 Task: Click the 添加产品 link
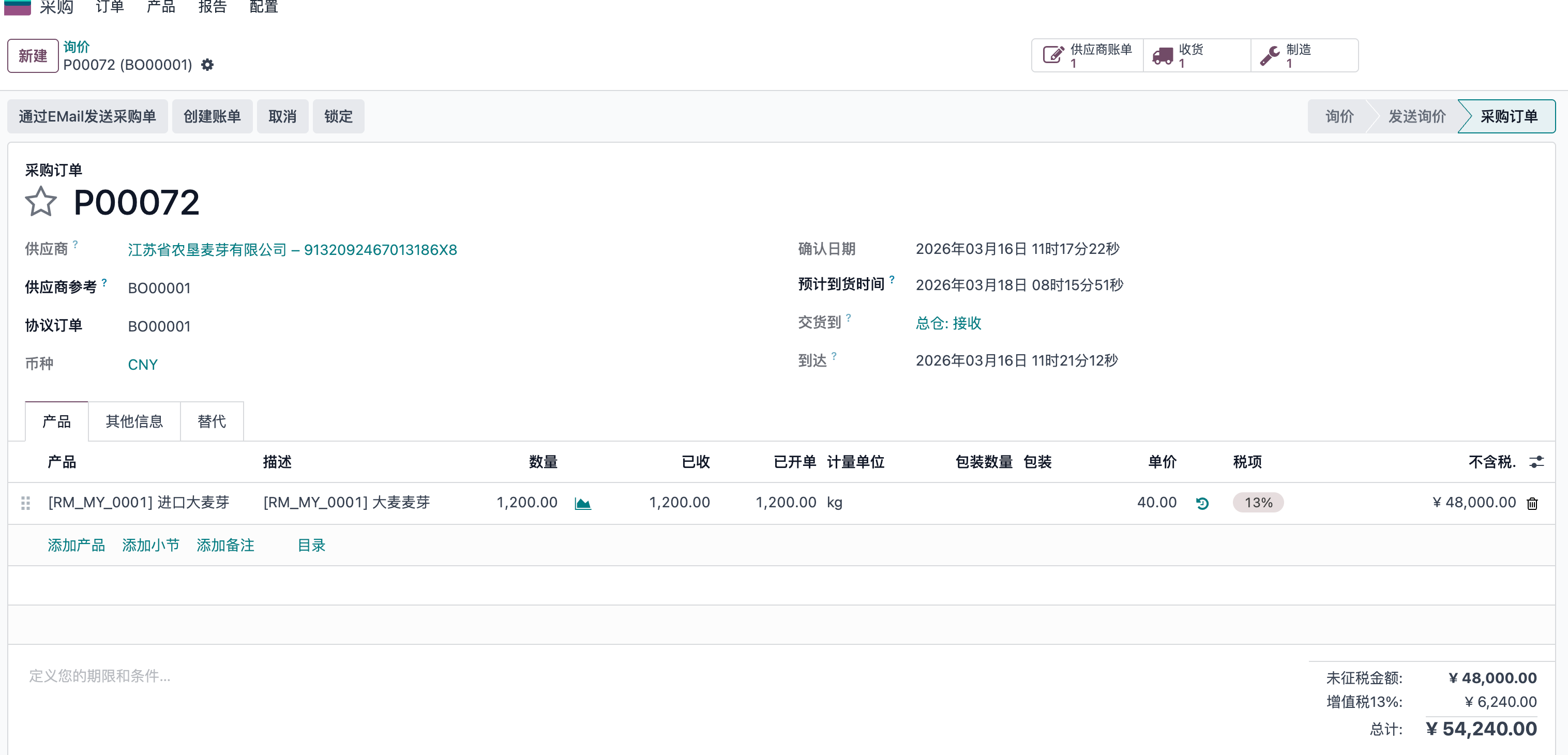[77, 545]
